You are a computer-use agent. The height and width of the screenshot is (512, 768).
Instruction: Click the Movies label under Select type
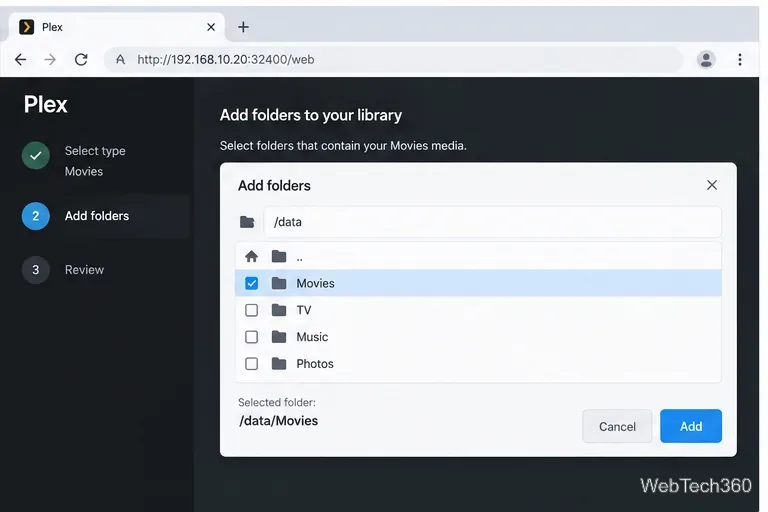(x=84, y=171)
